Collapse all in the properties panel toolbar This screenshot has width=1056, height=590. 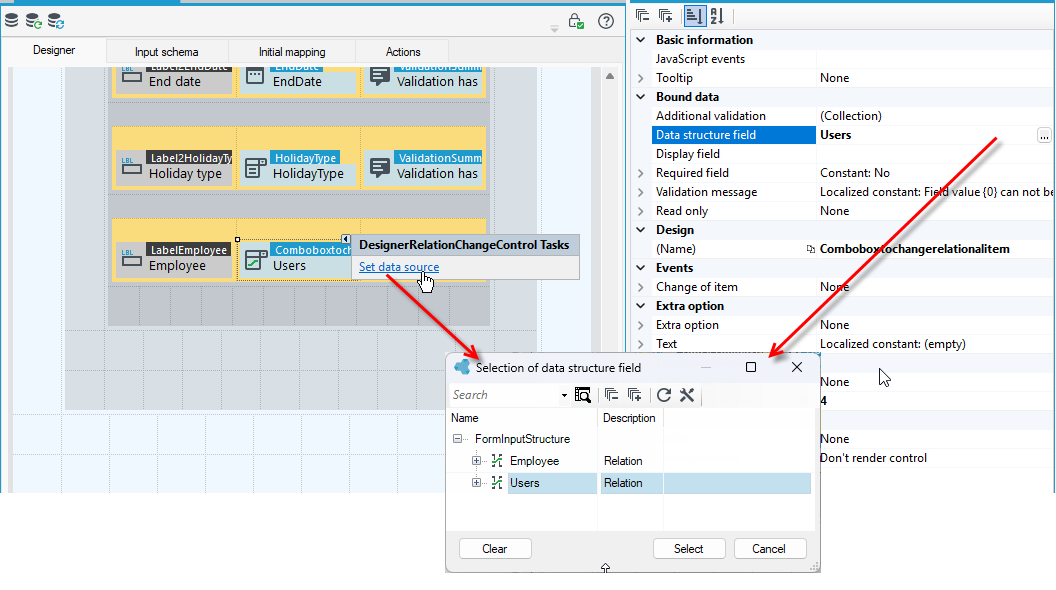[642, 15]
